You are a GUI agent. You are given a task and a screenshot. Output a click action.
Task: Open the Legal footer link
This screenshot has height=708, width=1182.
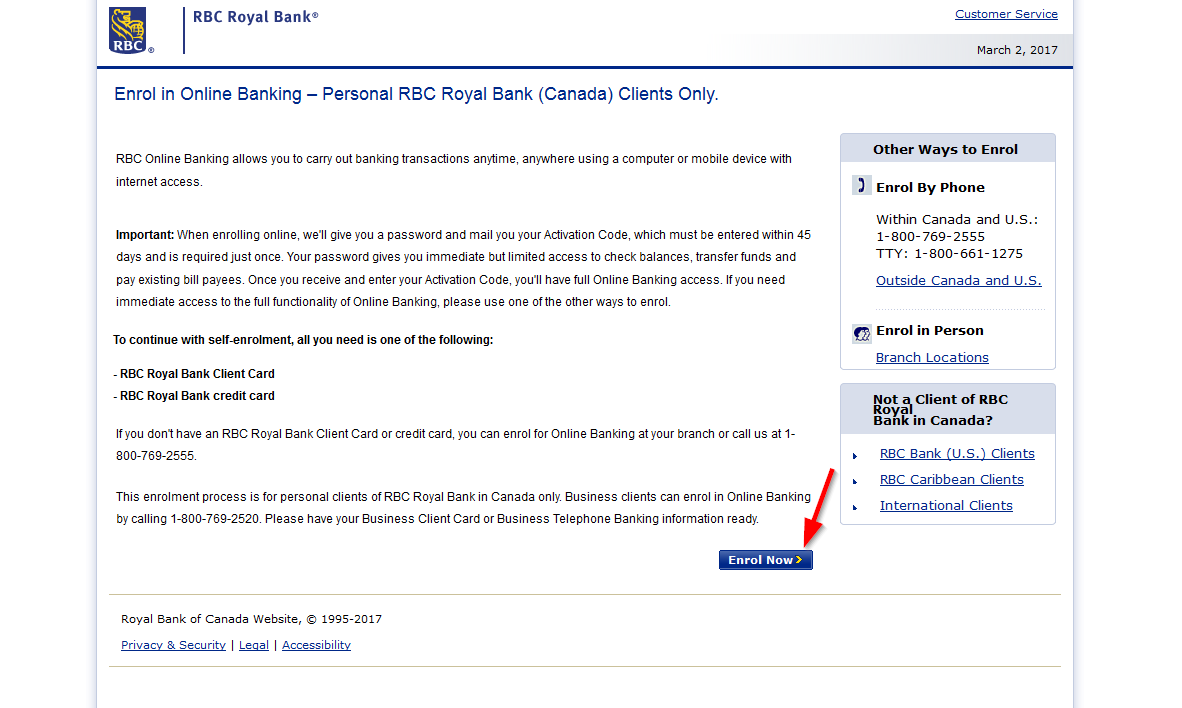pos(254,645)
